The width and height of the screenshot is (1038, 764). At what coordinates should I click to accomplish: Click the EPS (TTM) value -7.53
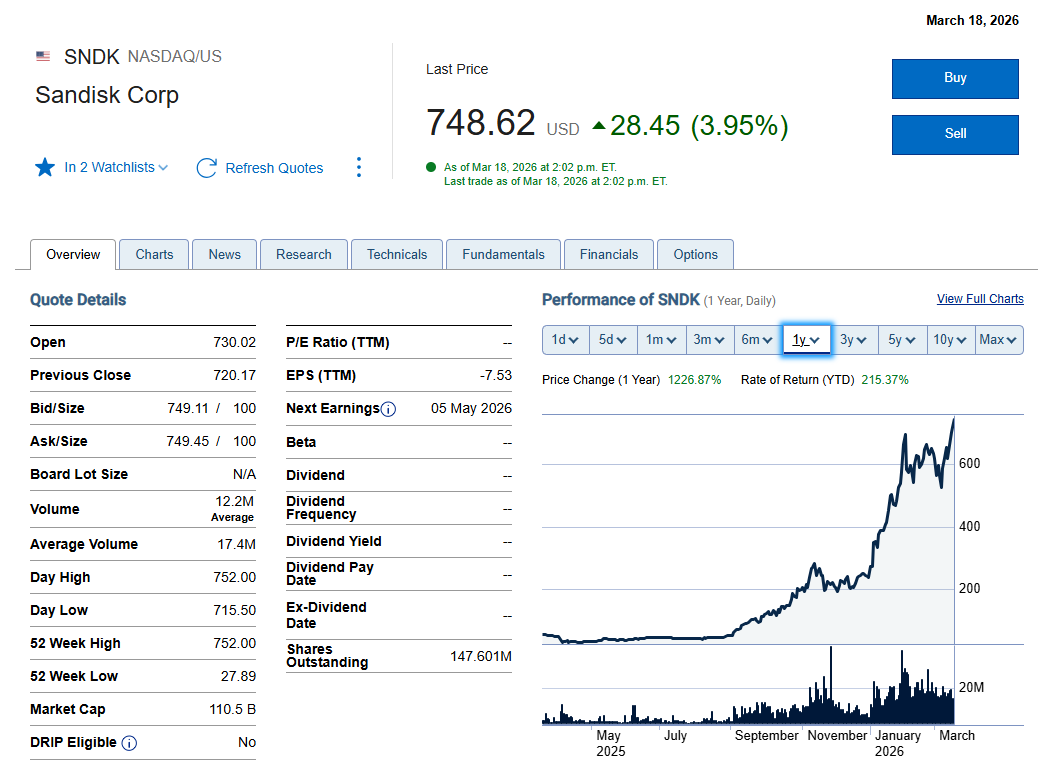496,375
